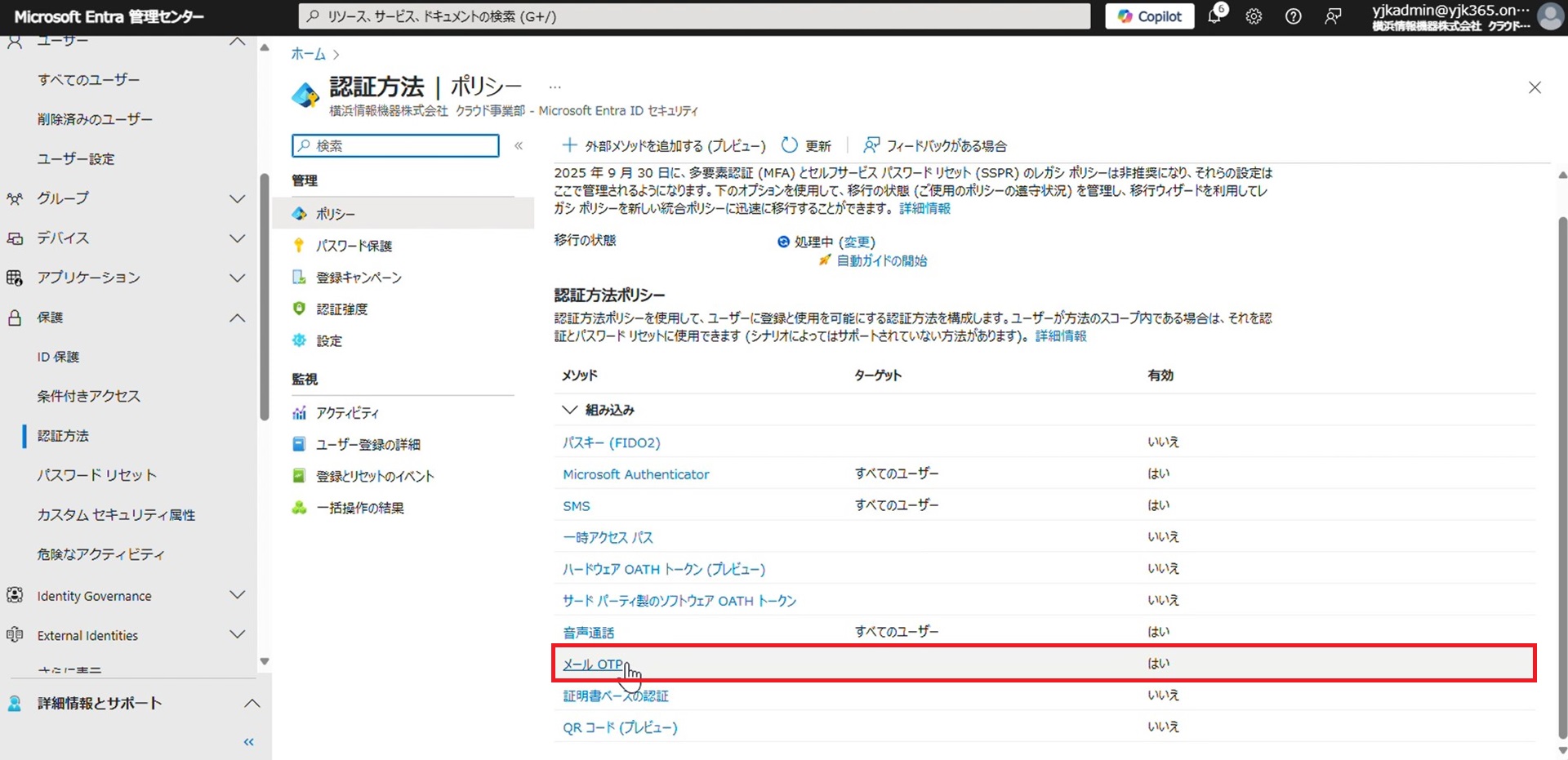This screenshot has width=1568, height=760.
Task: Click the refresh (更新) icon
Action: [x=789, y=145]
